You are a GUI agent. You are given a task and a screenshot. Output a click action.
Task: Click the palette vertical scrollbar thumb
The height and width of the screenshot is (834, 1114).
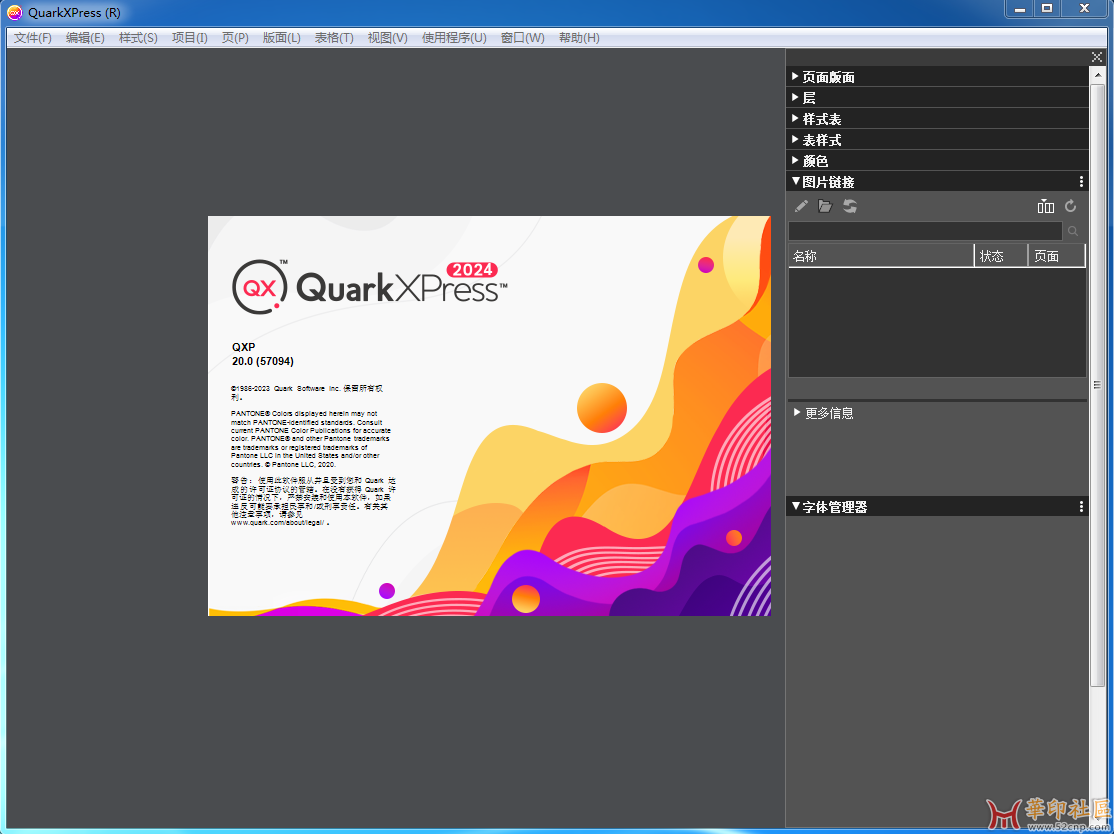click(x=1098, y=384)
